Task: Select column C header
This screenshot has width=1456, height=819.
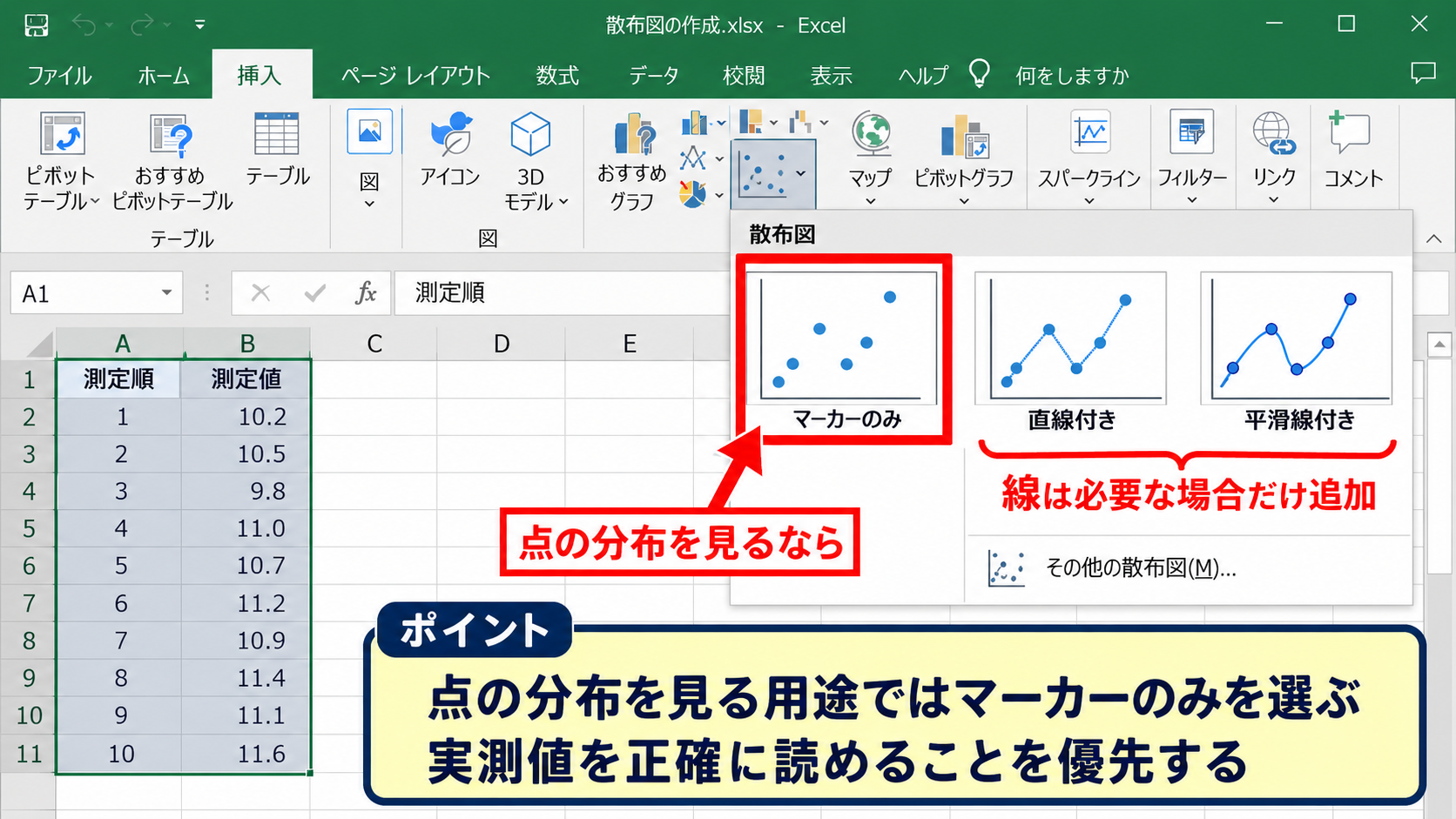Action: coord(374,344)
